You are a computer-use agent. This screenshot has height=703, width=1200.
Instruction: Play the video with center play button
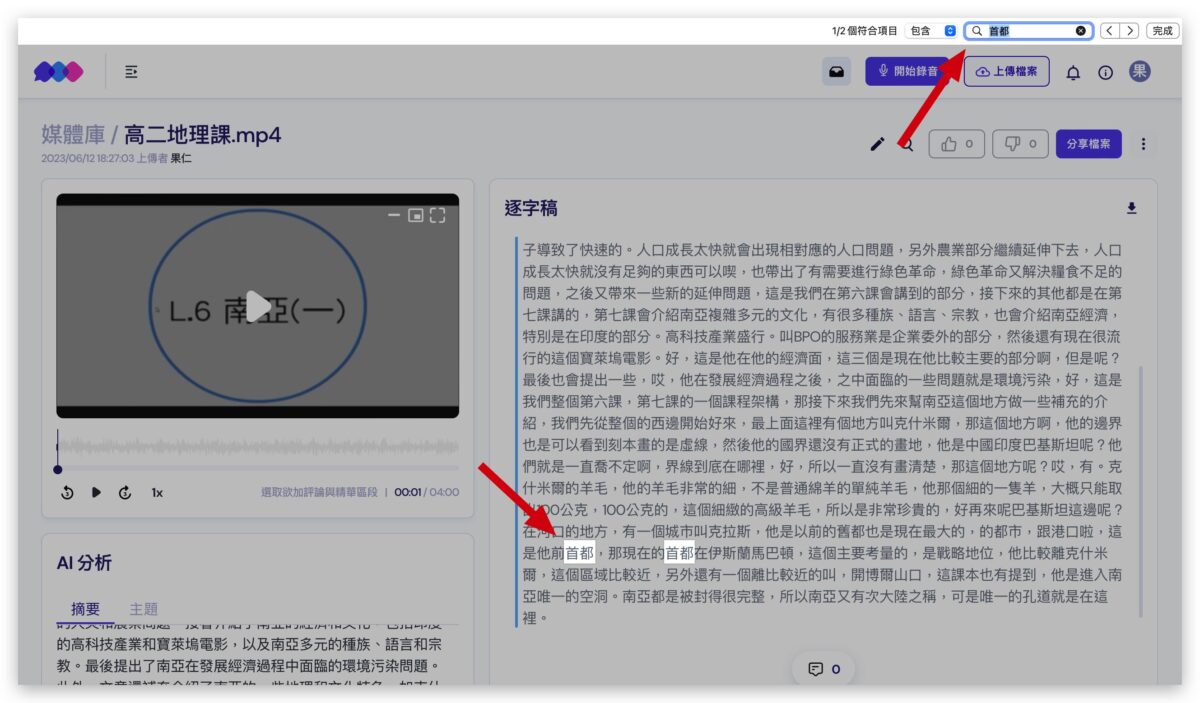click(258, 306)
